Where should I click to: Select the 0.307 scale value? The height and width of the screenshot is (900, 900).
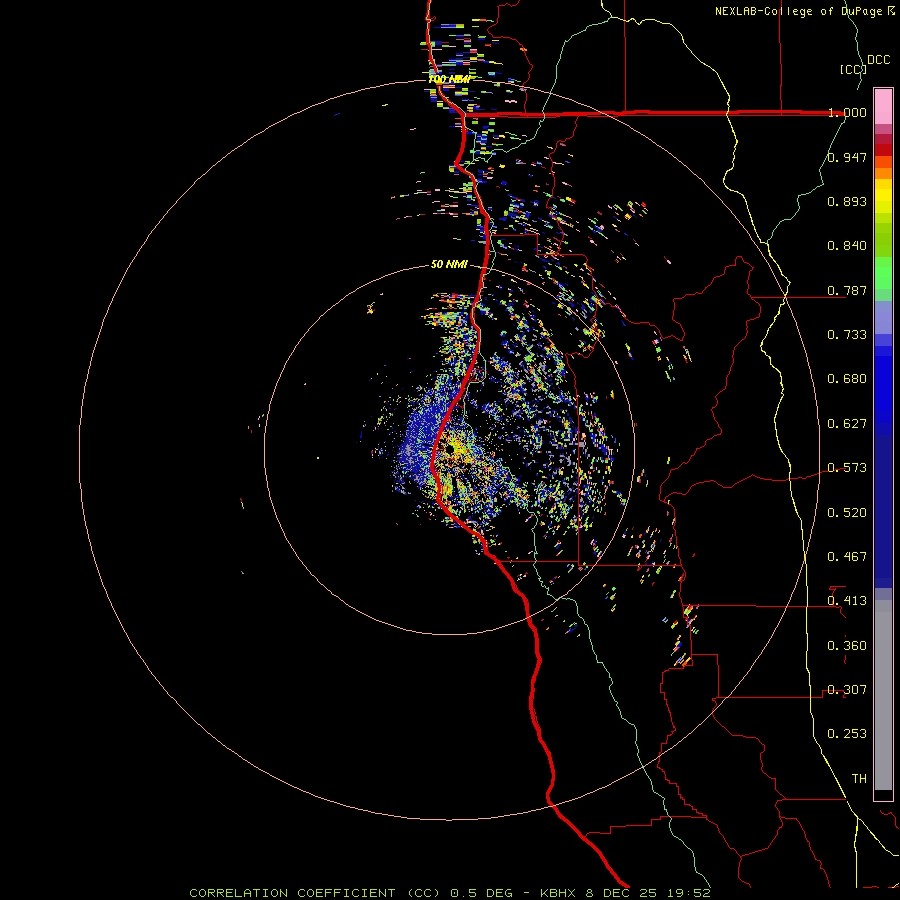click(847, 690)
